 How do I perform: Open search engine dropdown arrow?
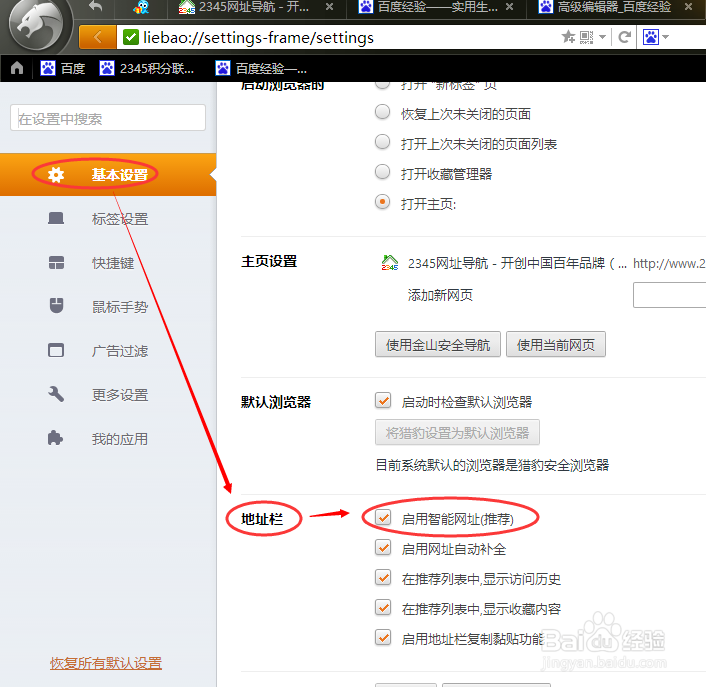point(665,37)
